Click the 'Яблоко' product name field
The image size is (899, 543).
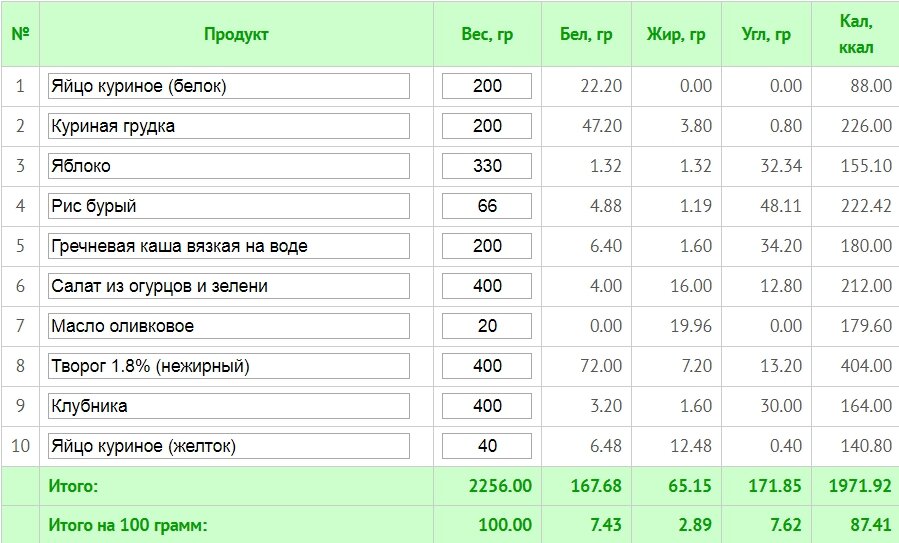(x=229, y=166)
